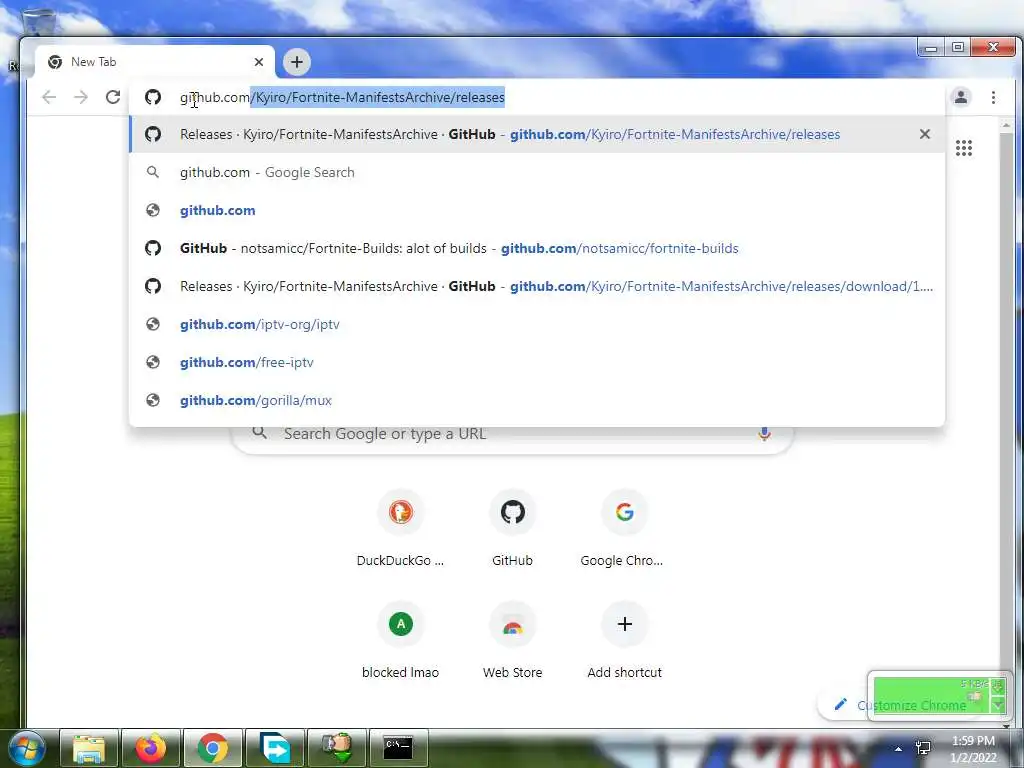Click the browser Back arrow
This screenshot has width=1024, height=768.
click(x=49, y=97)
